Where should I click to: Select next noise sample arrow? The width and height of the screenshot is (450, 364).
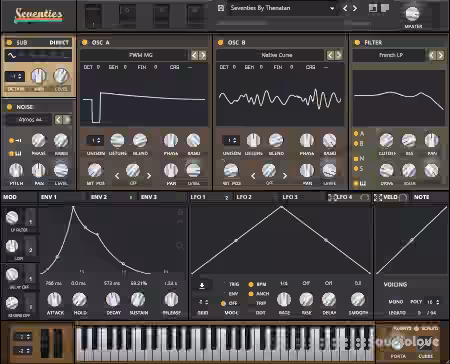click(67, 120)
